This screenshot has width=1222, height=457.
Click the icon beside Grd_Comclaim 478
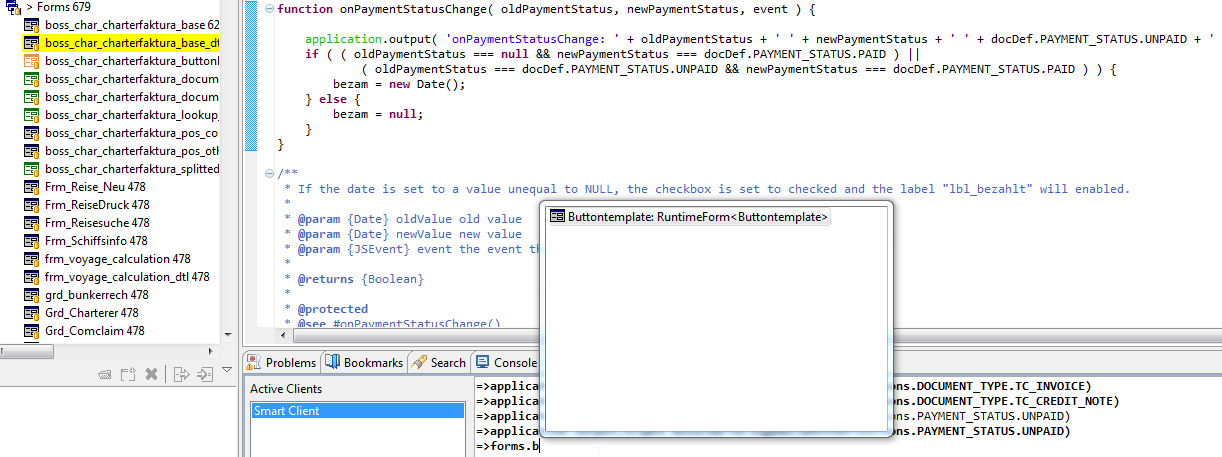point(31,331)
